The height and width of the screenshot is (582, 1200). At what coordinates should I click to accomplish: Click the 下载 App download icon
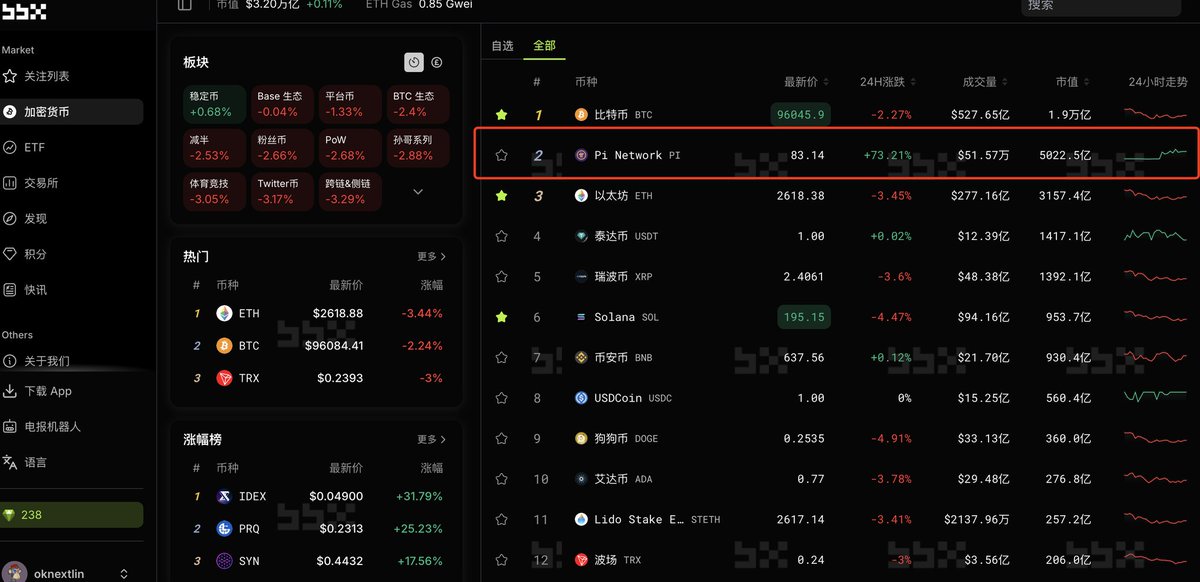click(x=10, y=391)
